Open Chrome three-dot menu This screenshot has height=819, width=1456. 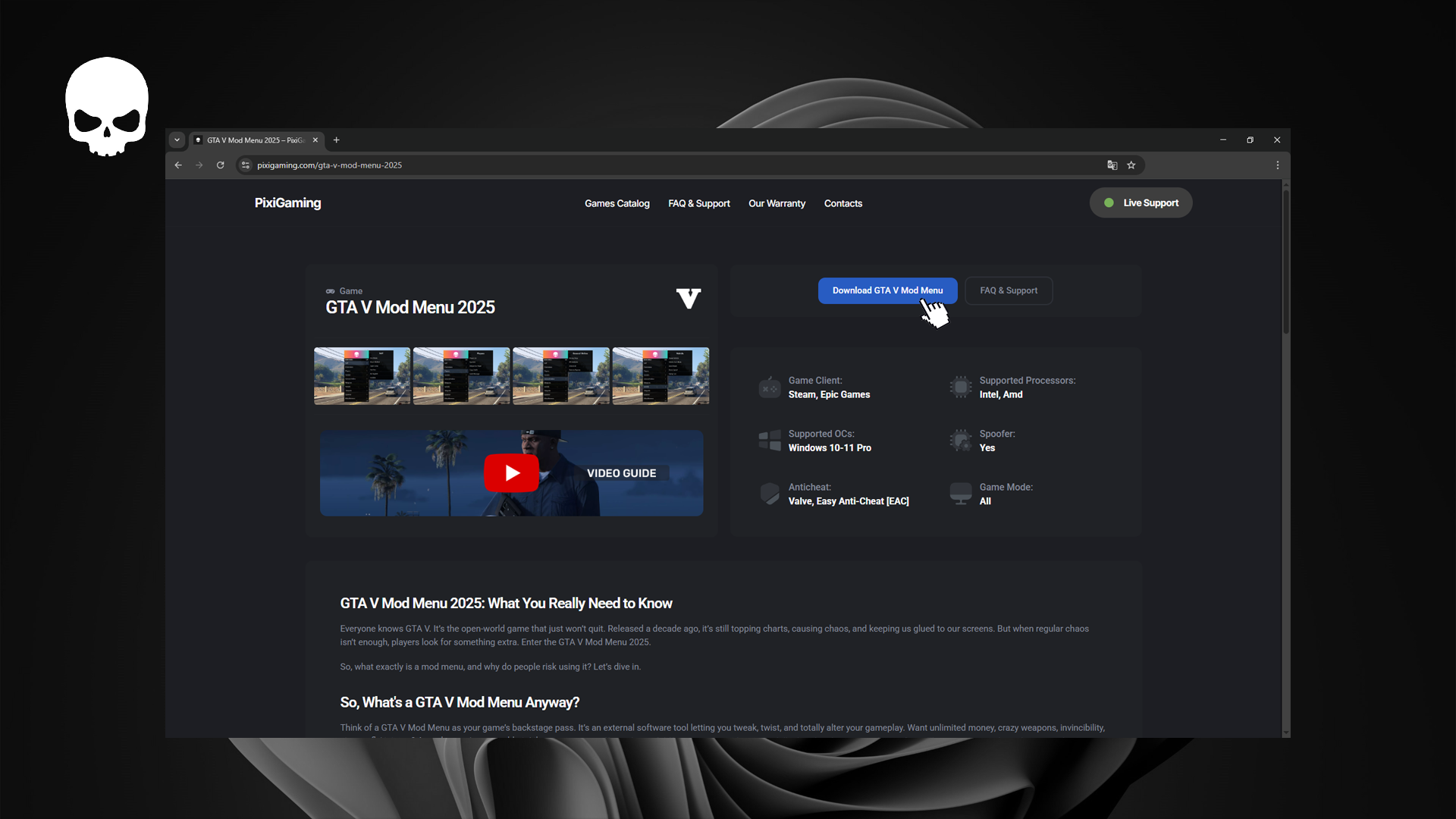point(1278,165)
